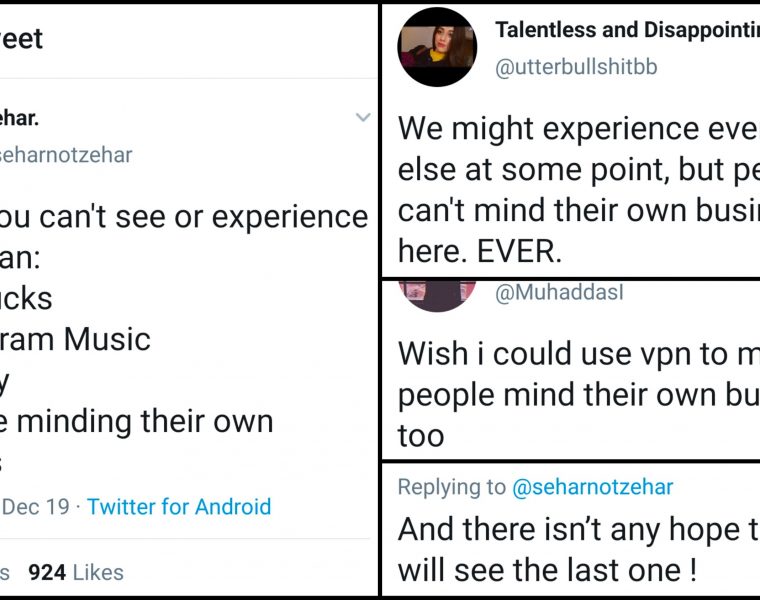Click the "Replying to" label text
The image size is (760, 600).
tap(452, 487)
